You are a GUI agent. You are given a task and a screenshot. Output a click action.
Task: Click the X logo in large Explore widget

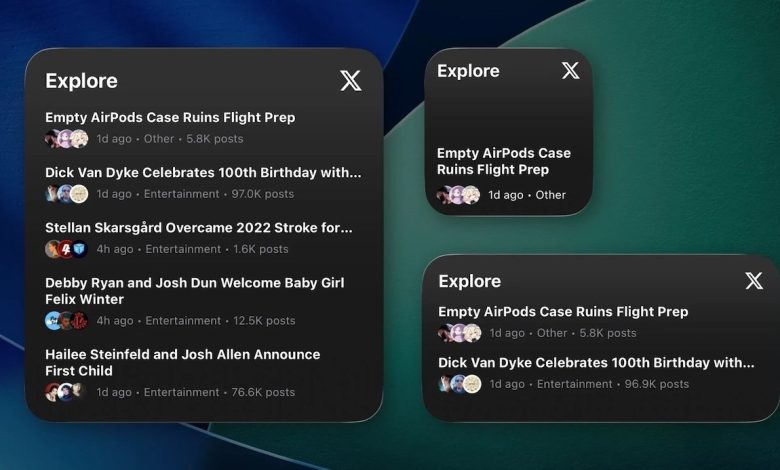351,81
